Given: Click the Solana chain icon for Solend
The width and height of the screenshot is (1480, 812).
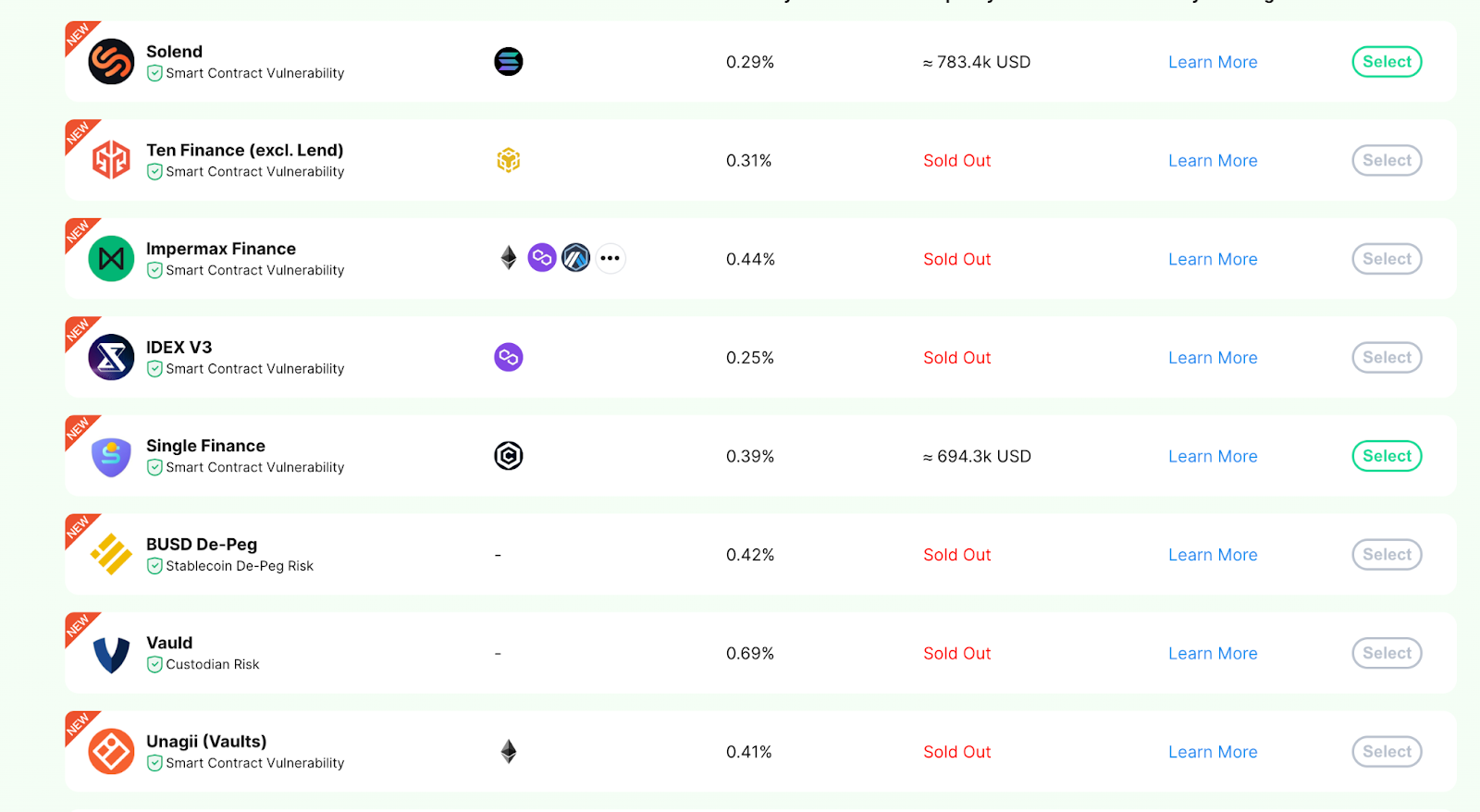Looking at the screenshot, I should coord(509,62).
